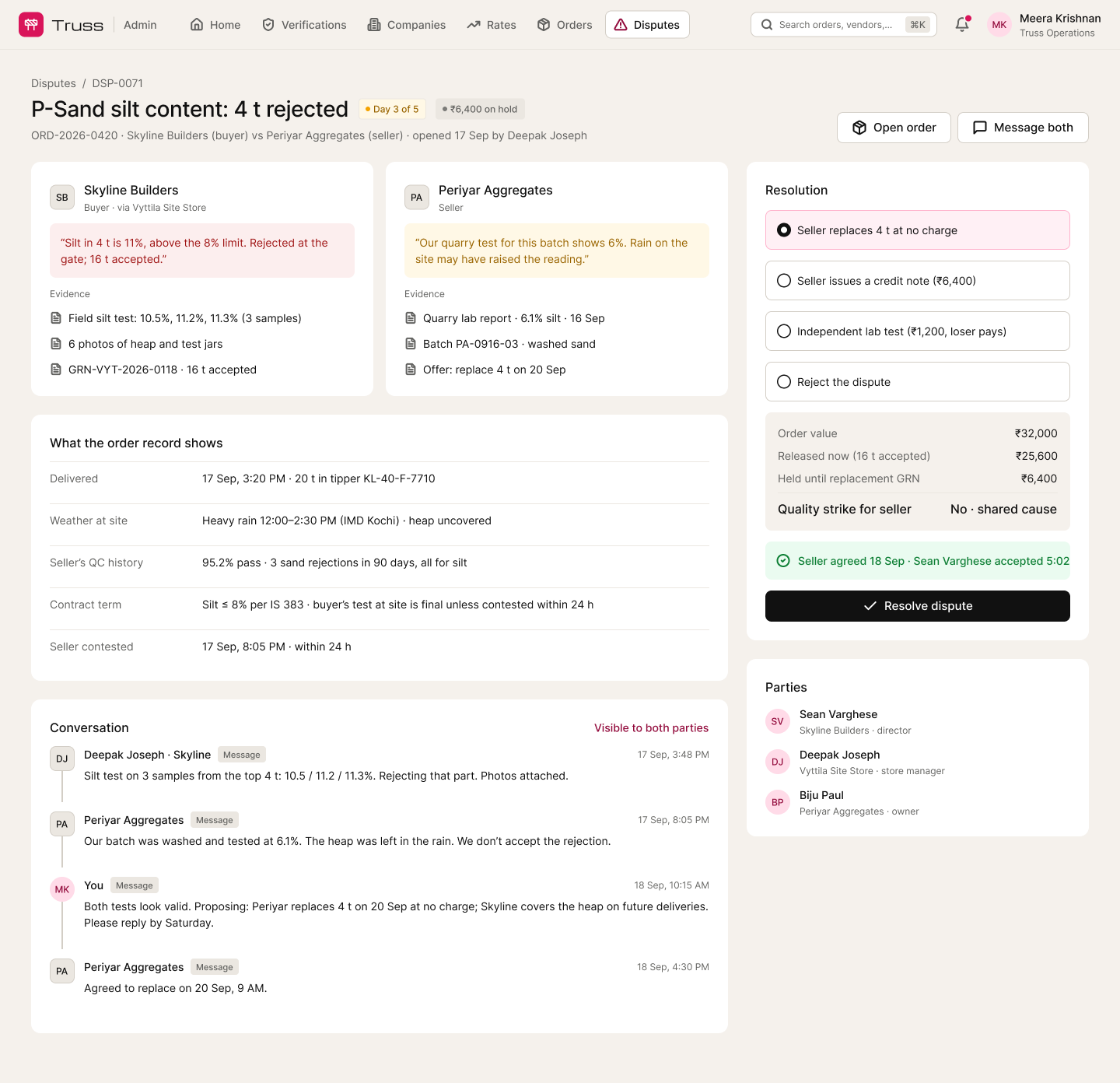Click the 'Agreed to replace on 20 Sep' message

point(176,988)
